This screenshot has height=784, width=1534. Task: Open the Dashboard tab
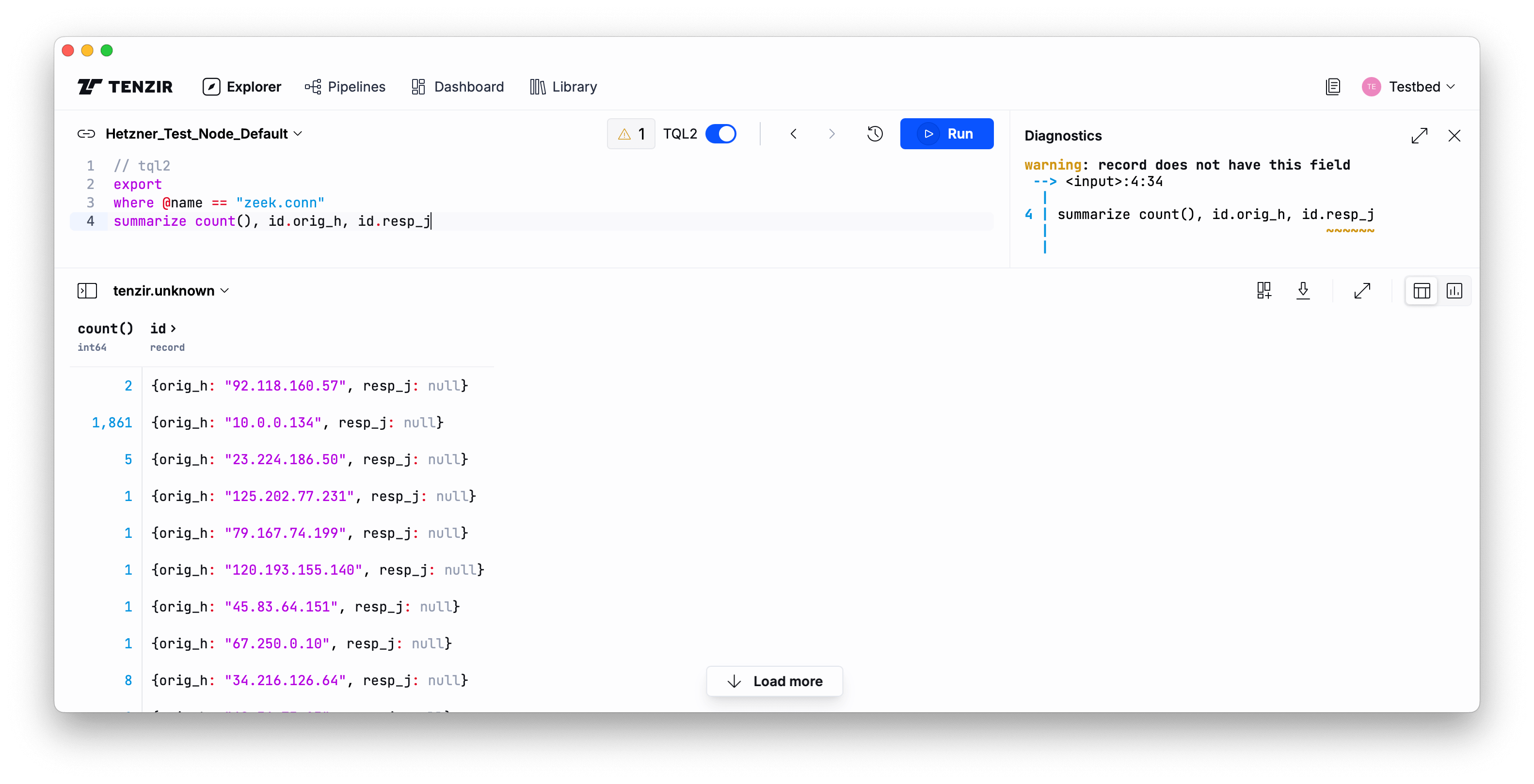coord(457,87)
